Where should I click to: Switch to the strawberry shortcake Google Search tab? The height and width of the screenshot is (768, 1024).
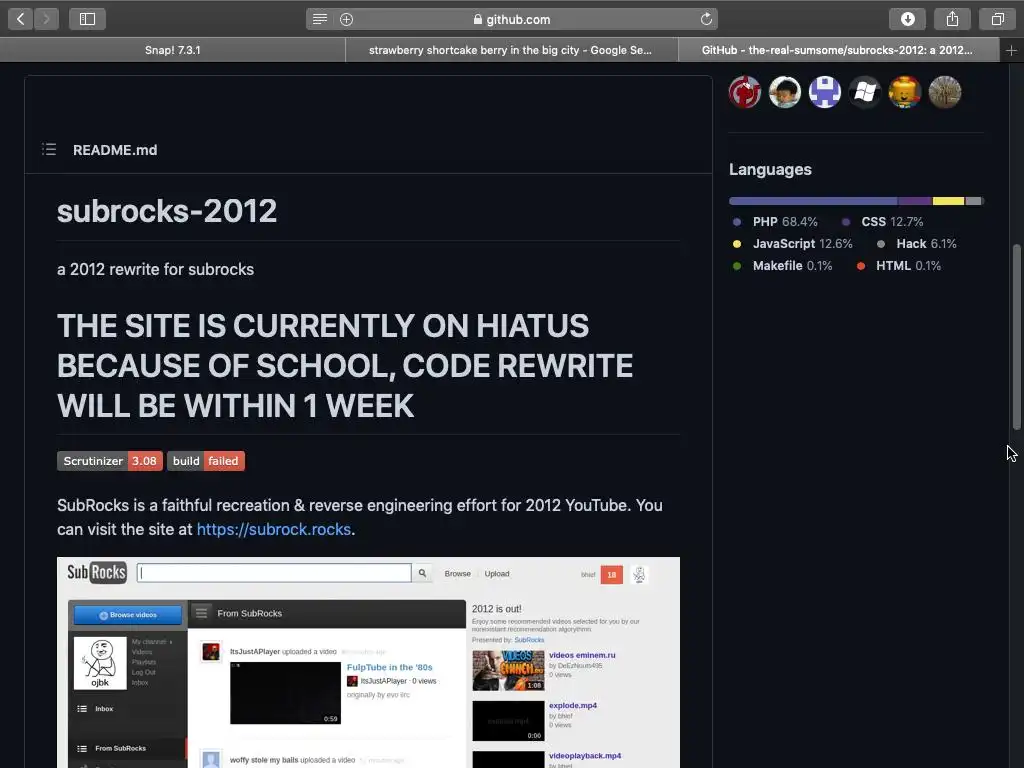tap(511, 50)
